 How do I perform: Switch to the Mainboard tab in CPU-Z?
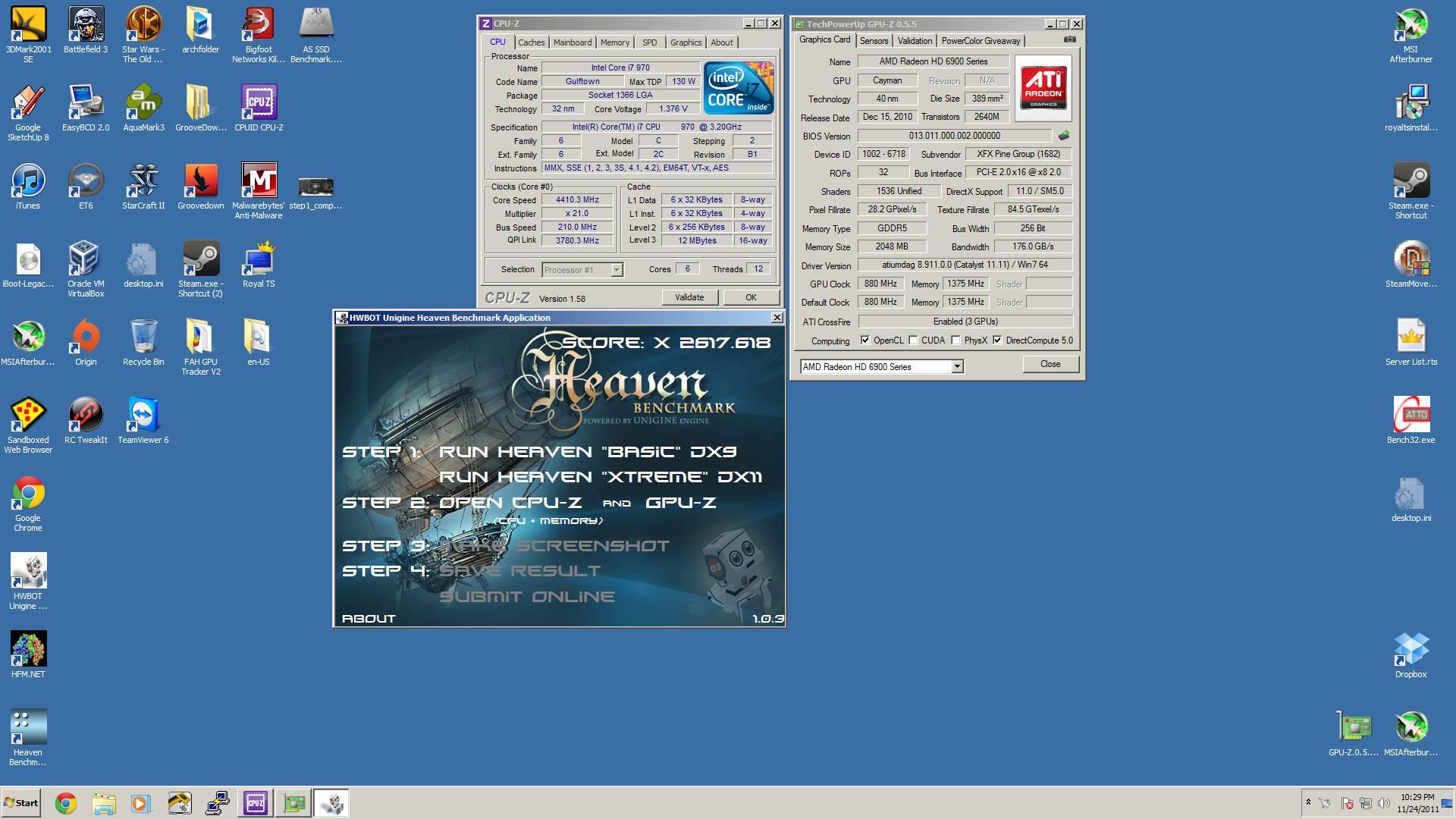[573, 42]
